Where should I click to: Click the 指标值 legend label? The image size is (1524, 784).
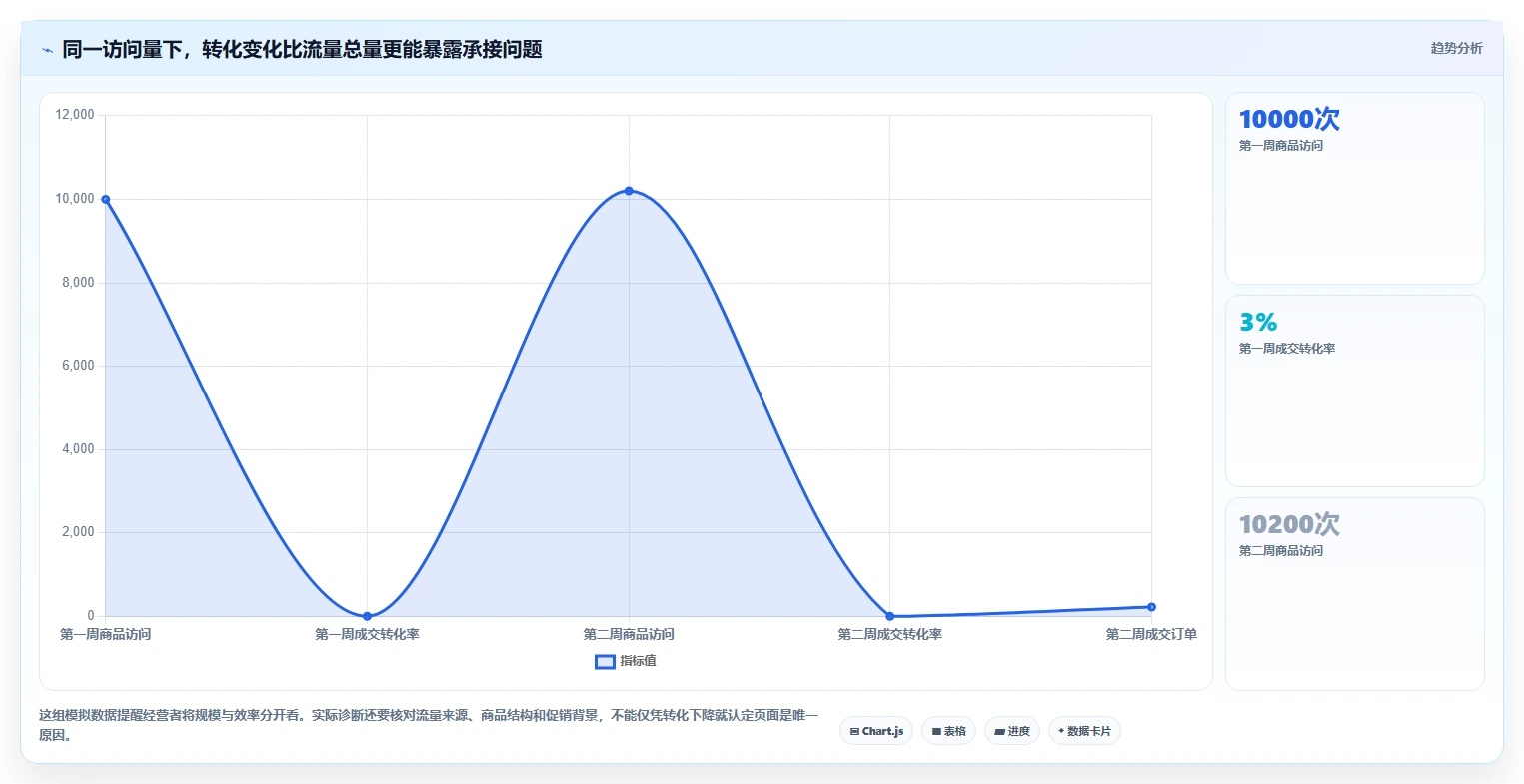[x=638, y=661]
